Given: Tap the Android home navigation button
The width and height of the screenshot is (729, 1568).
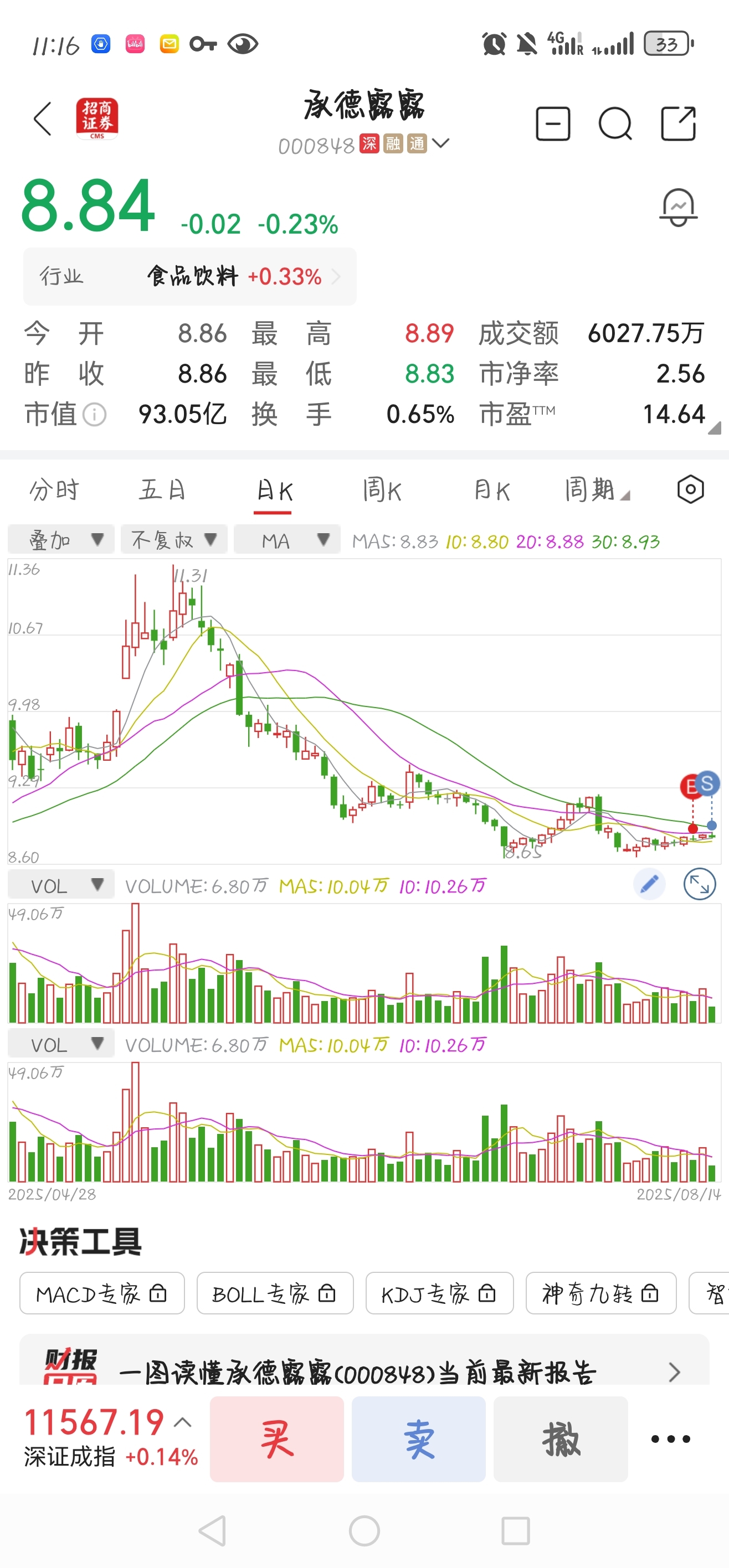Looking at the screenshot, I should 364,1531.
